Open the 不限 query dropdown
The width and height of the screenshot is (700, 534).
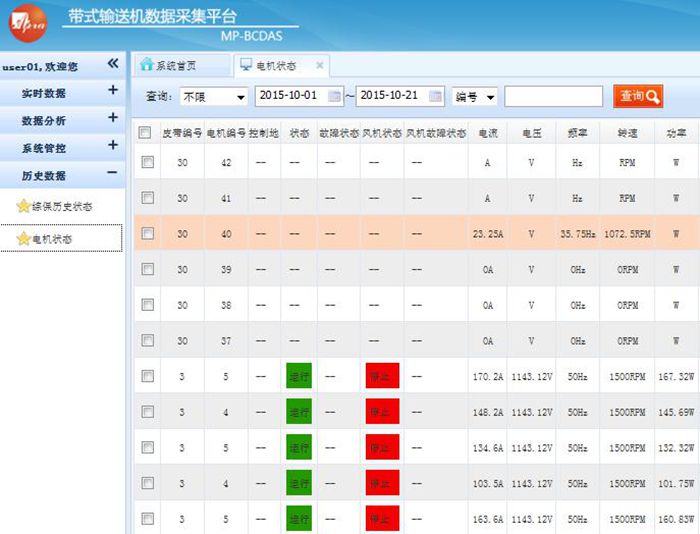(213, 97)
